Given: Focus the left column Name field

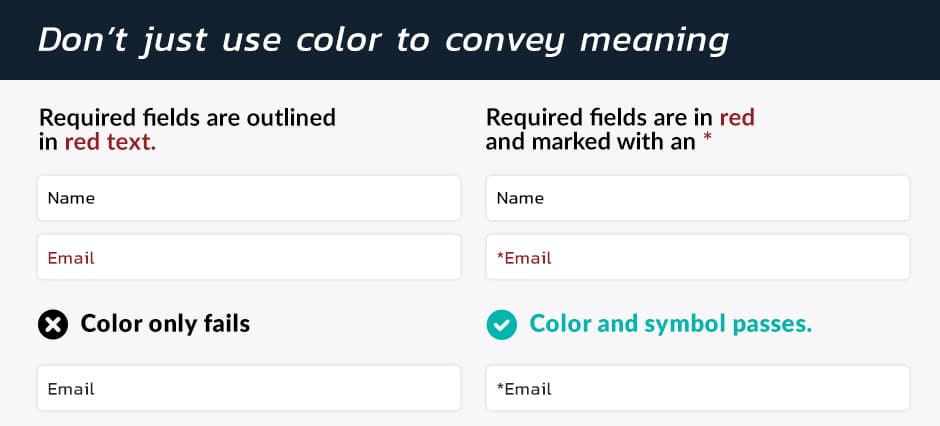Looking at the screenshot, I should pyautogui.click(x=249, y=198).
